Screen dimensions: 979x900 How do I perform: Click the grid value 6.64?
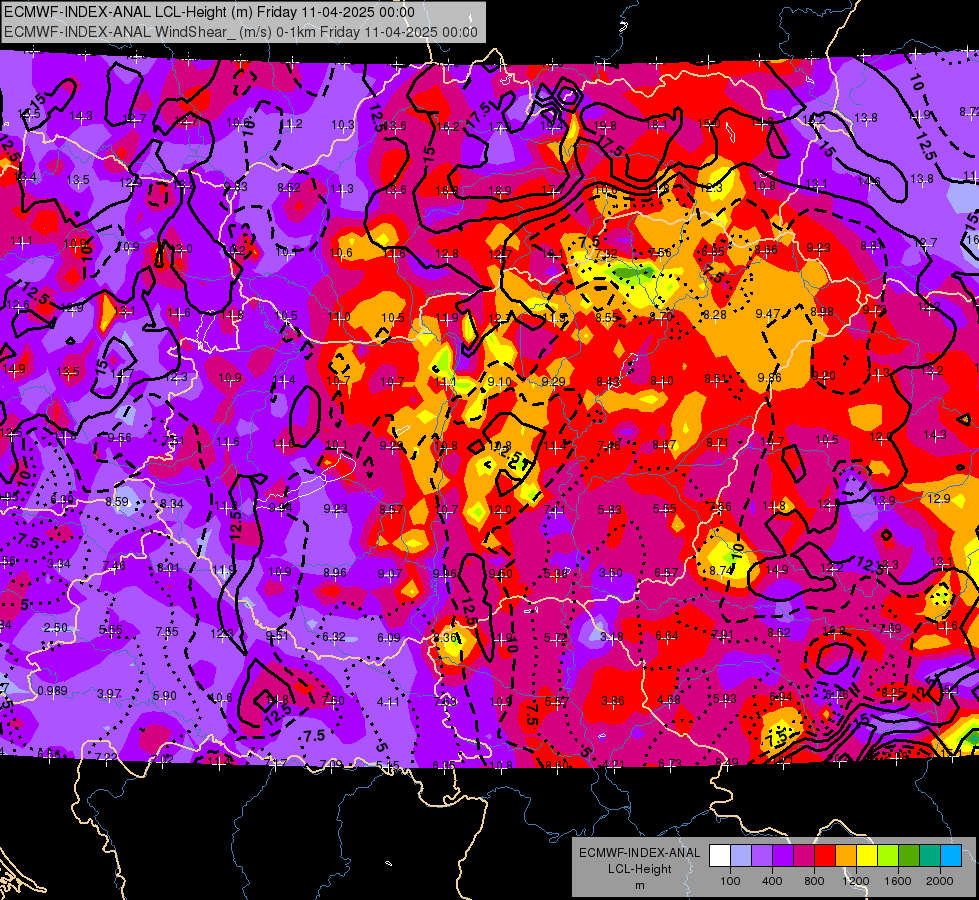667,636
